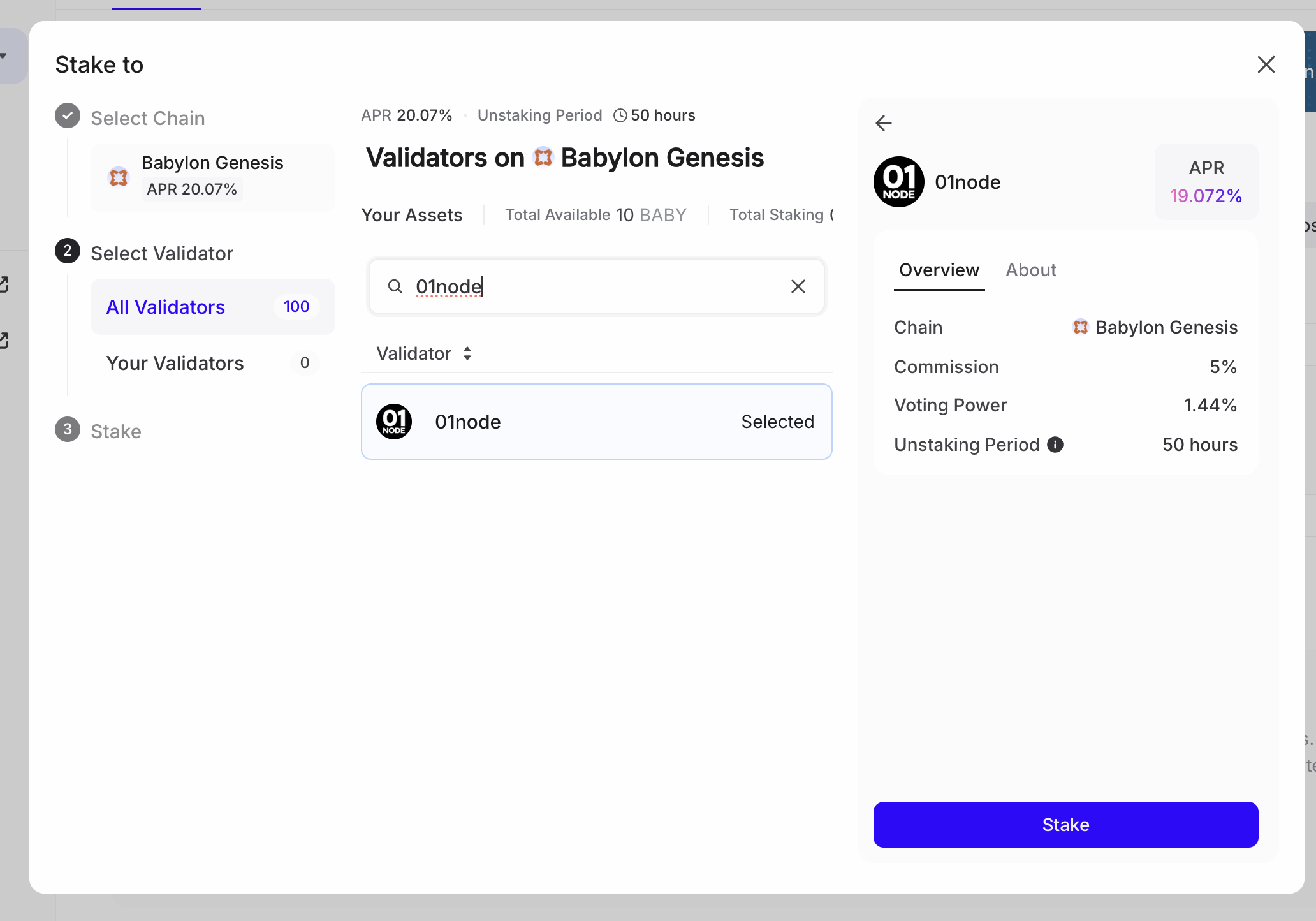
Task: Click Total Staking label
Action: [777, 215]
